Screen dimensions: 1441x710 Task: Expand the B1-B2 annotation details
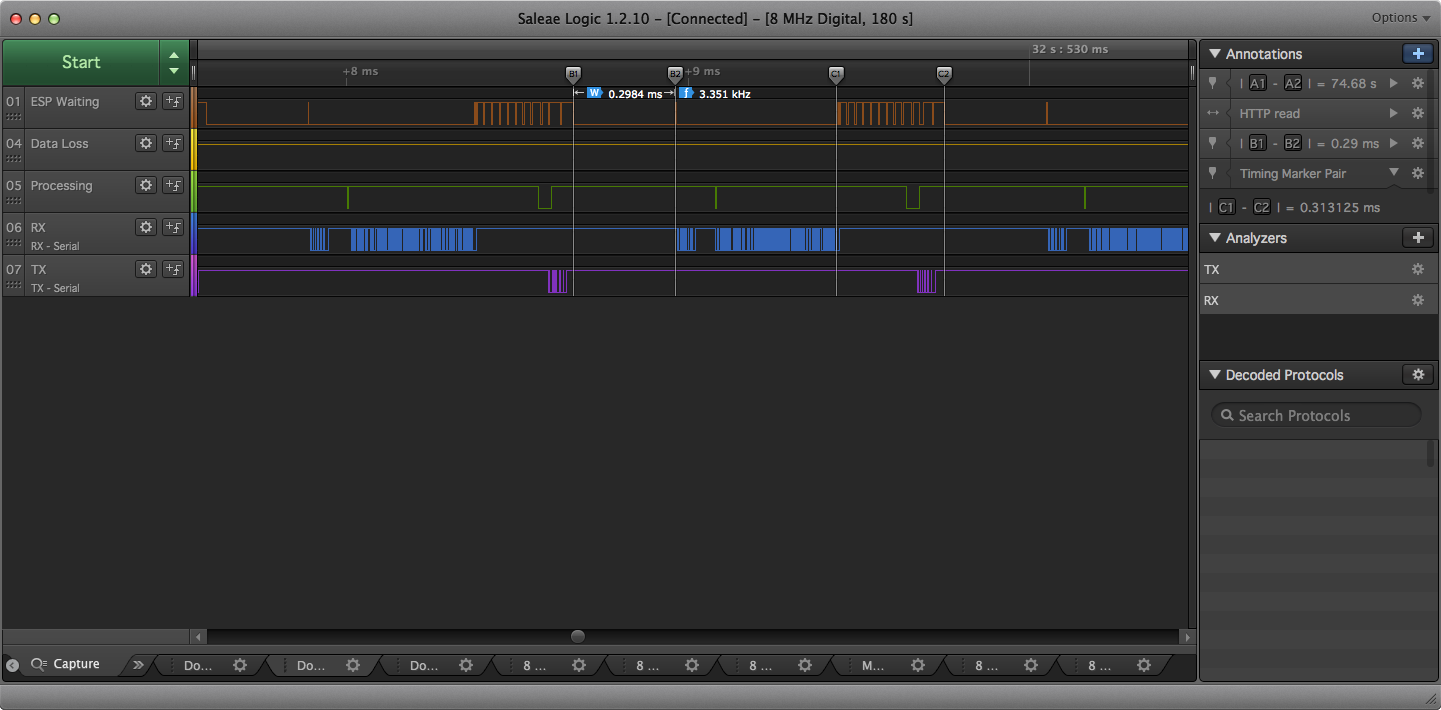pyautogui.click(x=1394, y=144)
